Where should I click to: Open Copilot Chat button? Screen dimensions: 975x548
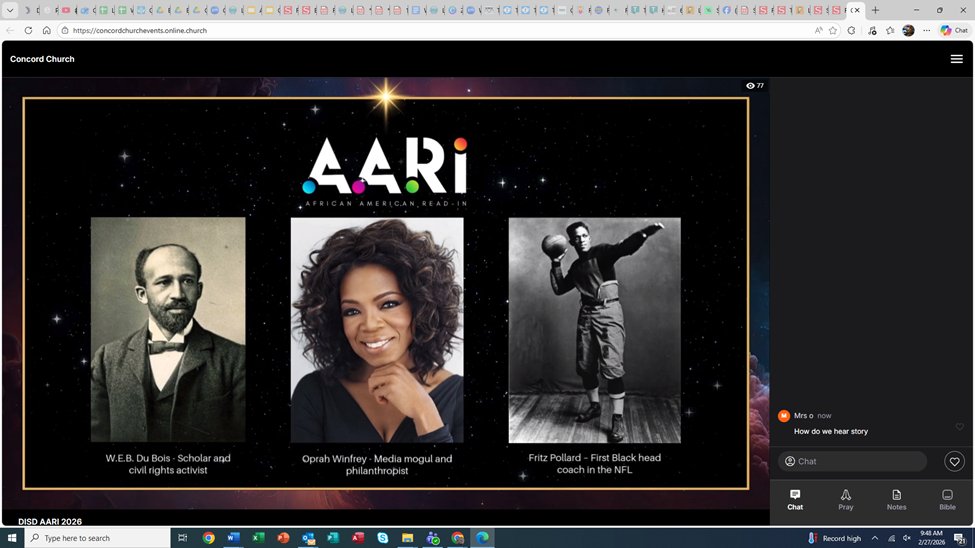click(954, 30)
